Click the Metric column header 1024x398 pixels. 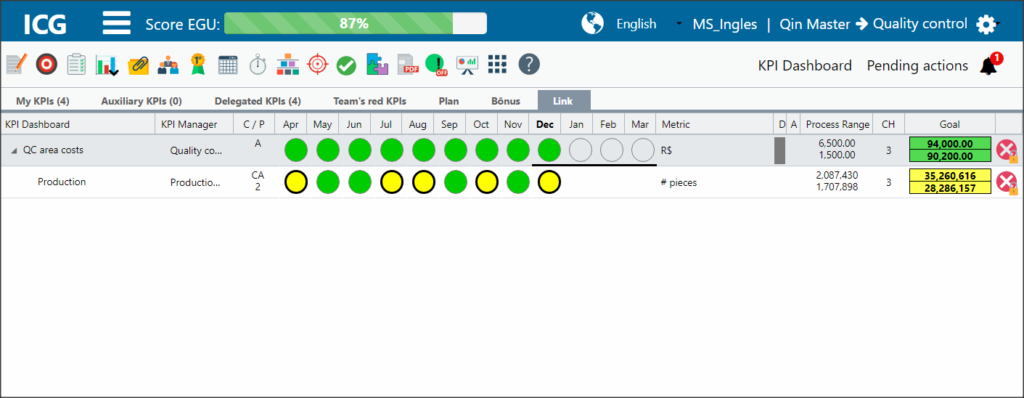(x=714, y=124)
